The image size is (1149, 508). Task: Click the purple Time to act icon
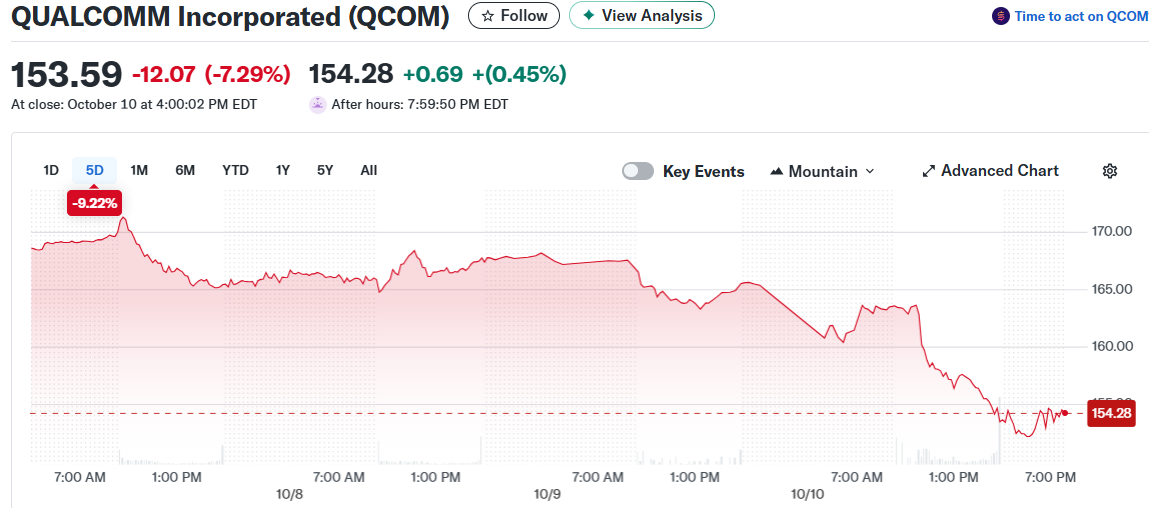click(x=1000, y=16)
